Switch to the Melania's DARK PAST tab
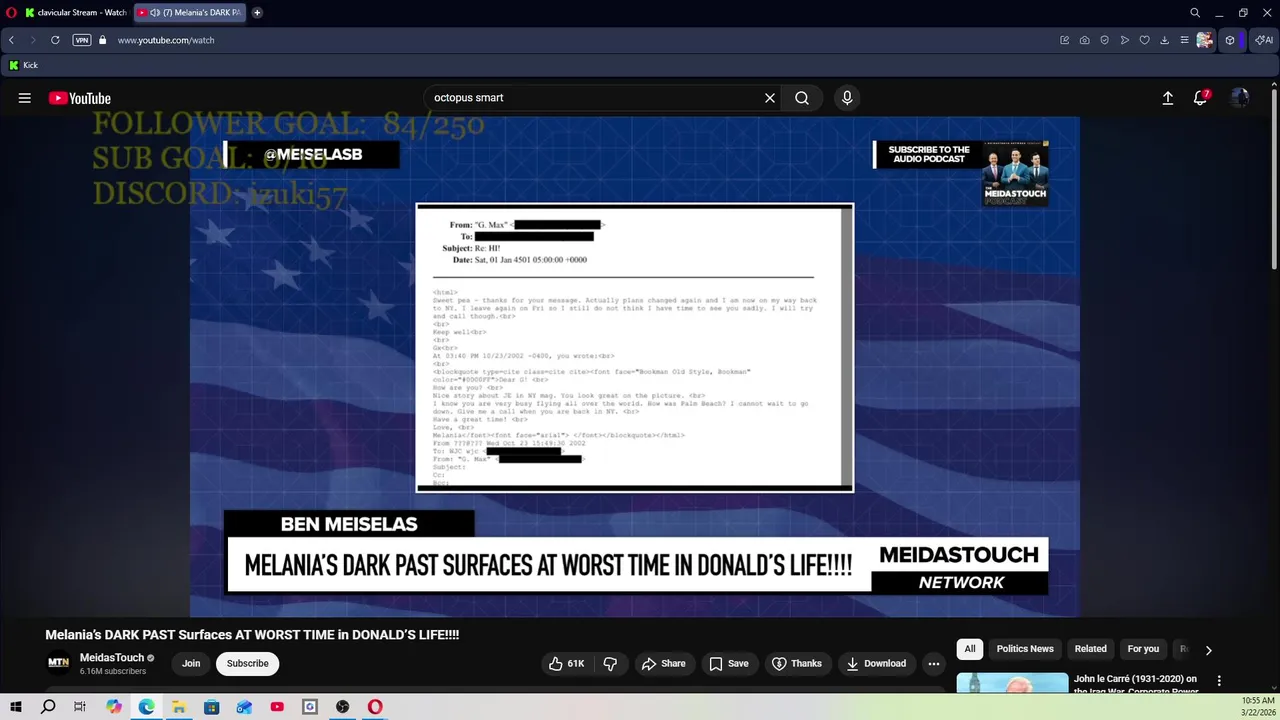The height and width of the screenshot is (720, 1280). [x=190, y=12]
